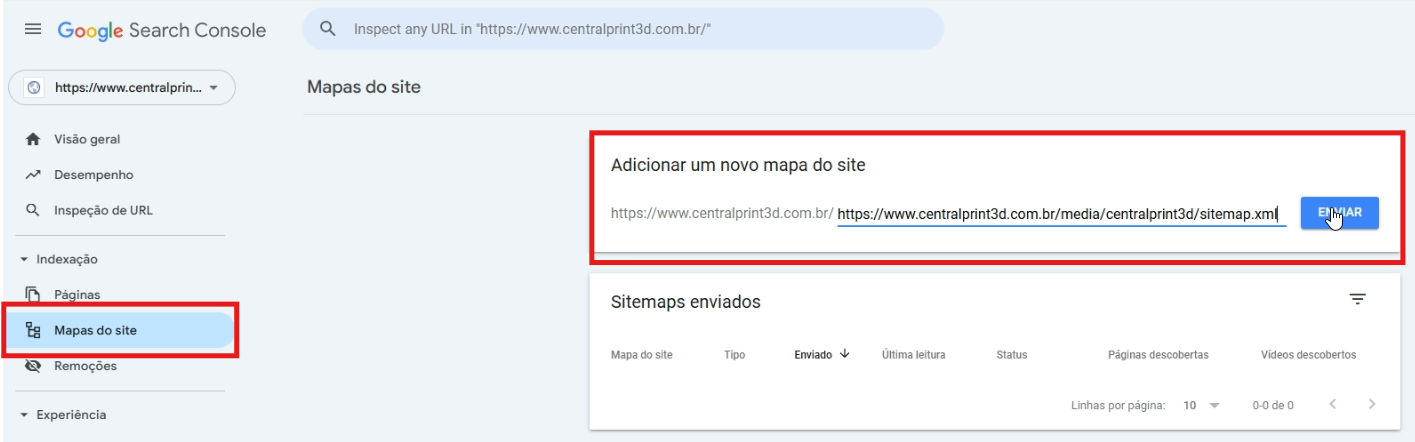
Task: Go to previous page of sitemaps
Action: pos(1332,404)
